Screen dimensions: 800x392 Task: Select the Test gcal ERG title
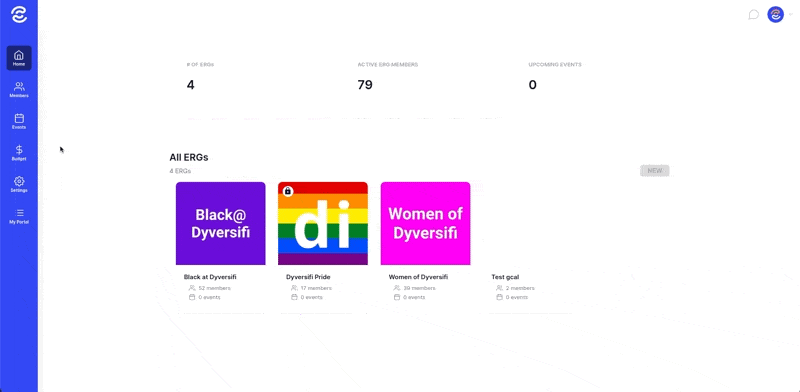(505, 277)
